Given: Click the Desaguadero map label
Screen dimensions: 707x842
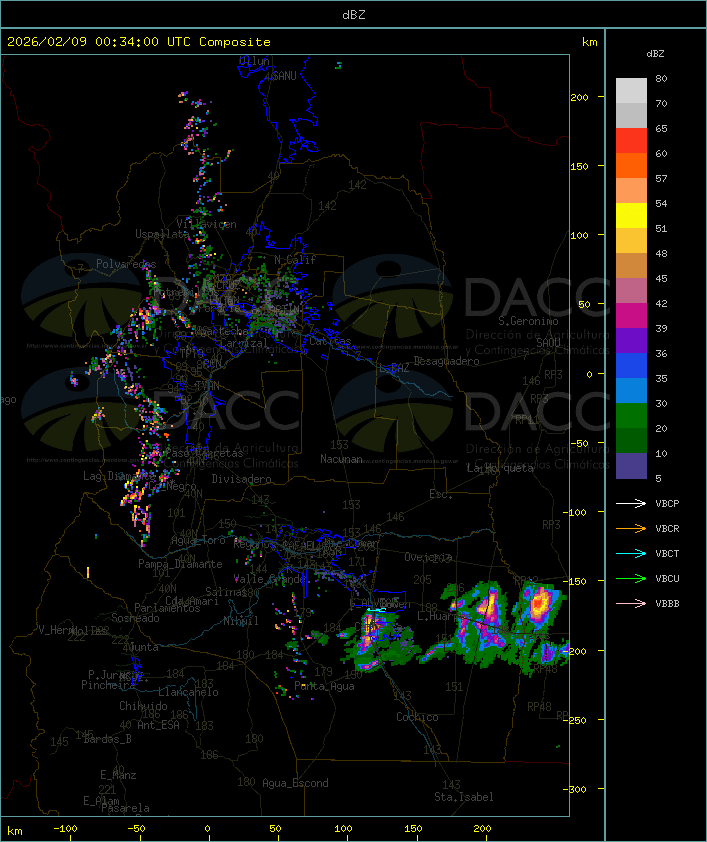Looking at the screenshot, I should (446, 361).
